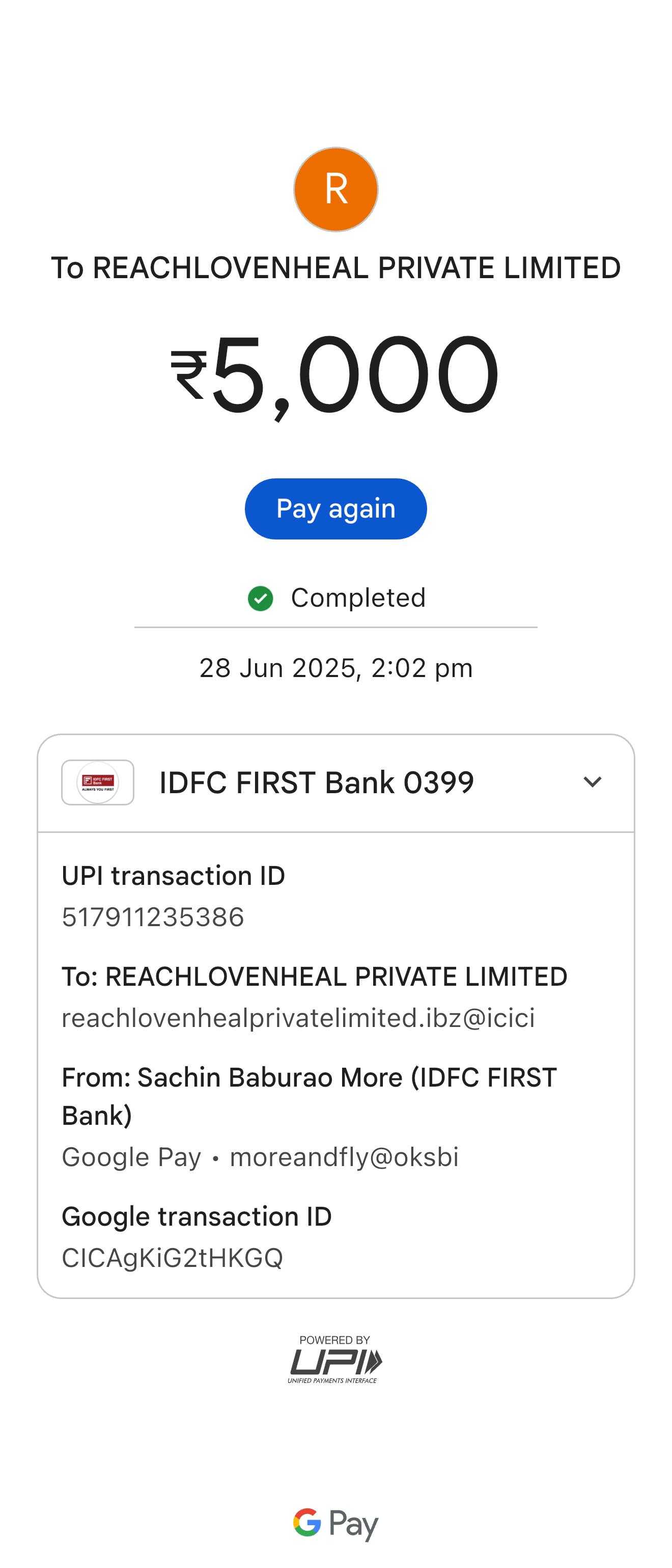Image resolution: width=672 pixels, height=1568 pixels.
Task: Tap the Google transaction ID label
Action: click(197, 1217)
